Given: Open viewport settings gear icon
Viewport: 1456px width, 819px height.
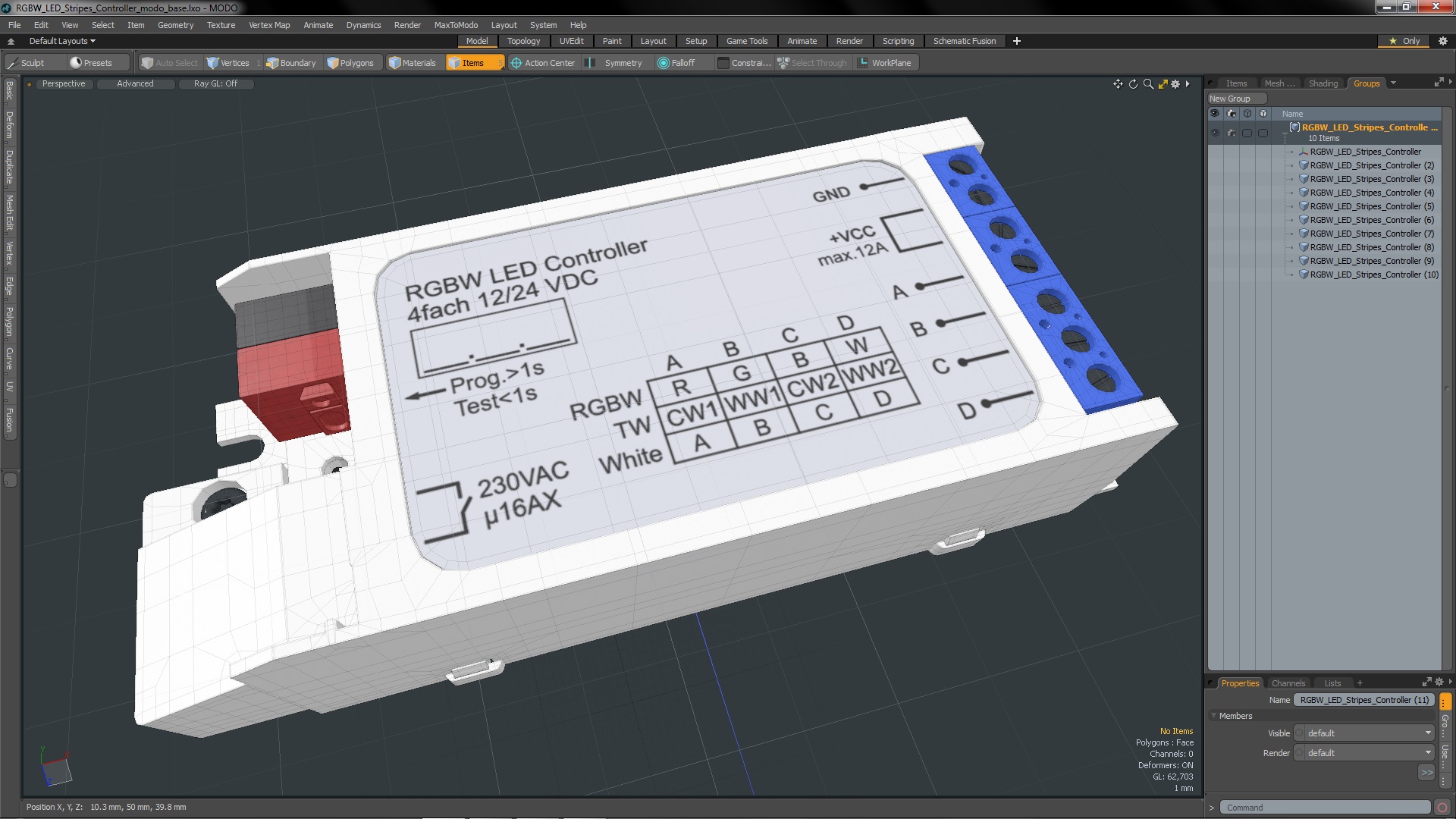Looking at the screenshot, I should click(x=1175, y=84).
